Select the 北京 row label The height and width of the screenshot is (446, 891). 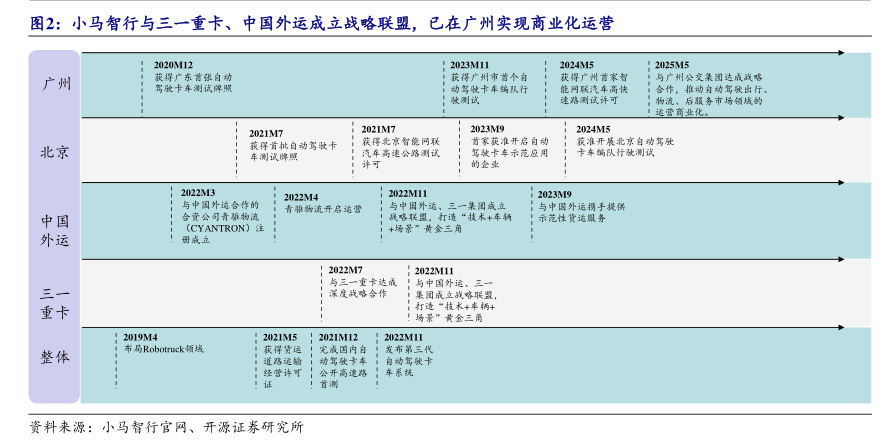54,152
